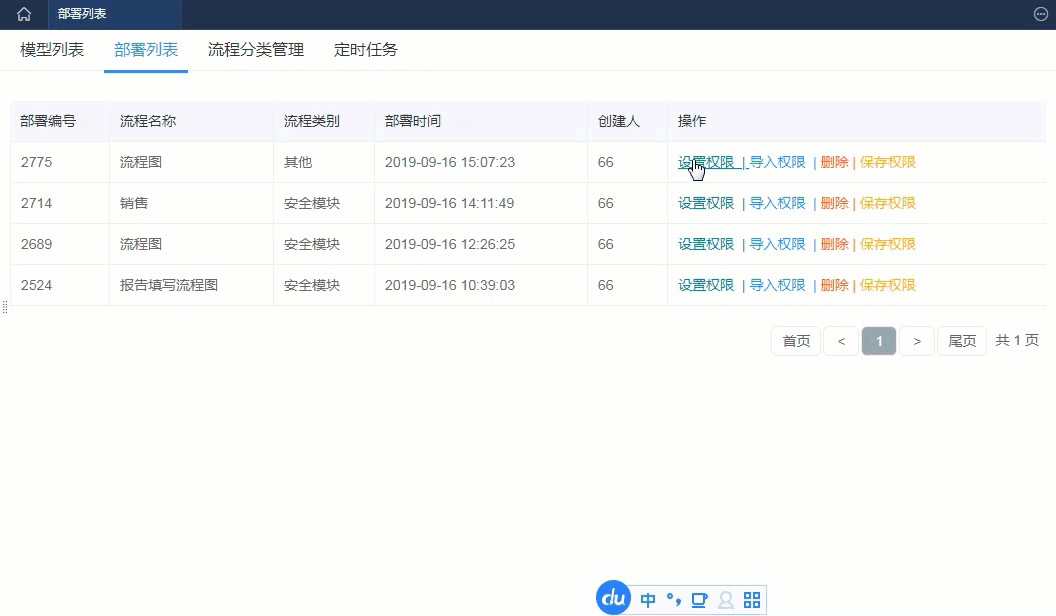Open the 流程分类管理 tab
Viewport: 1056px width, 616px height.
tap(256, 50)
